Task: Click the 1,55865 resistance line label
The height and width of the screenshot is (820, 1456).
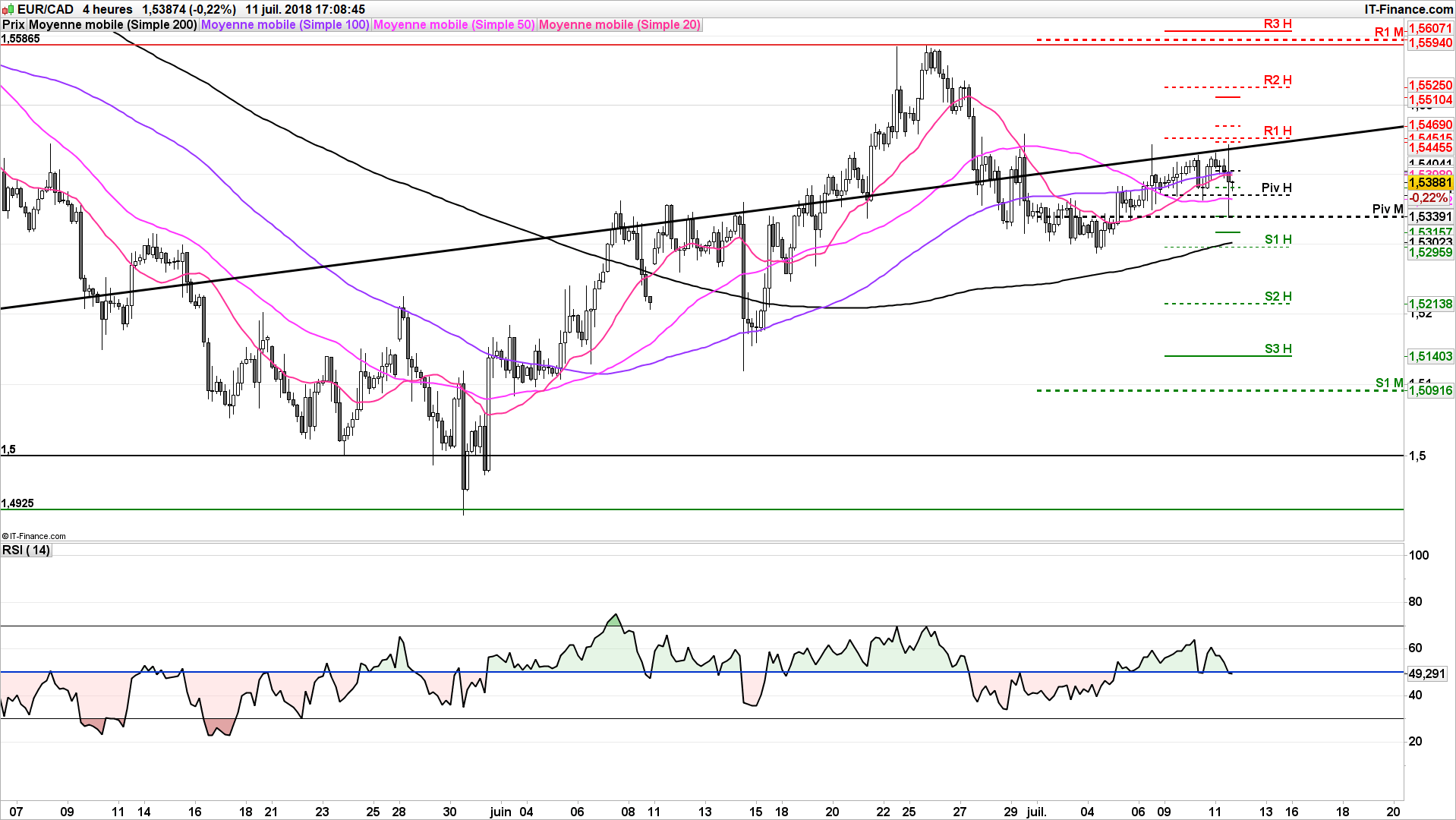Action: 20,39
